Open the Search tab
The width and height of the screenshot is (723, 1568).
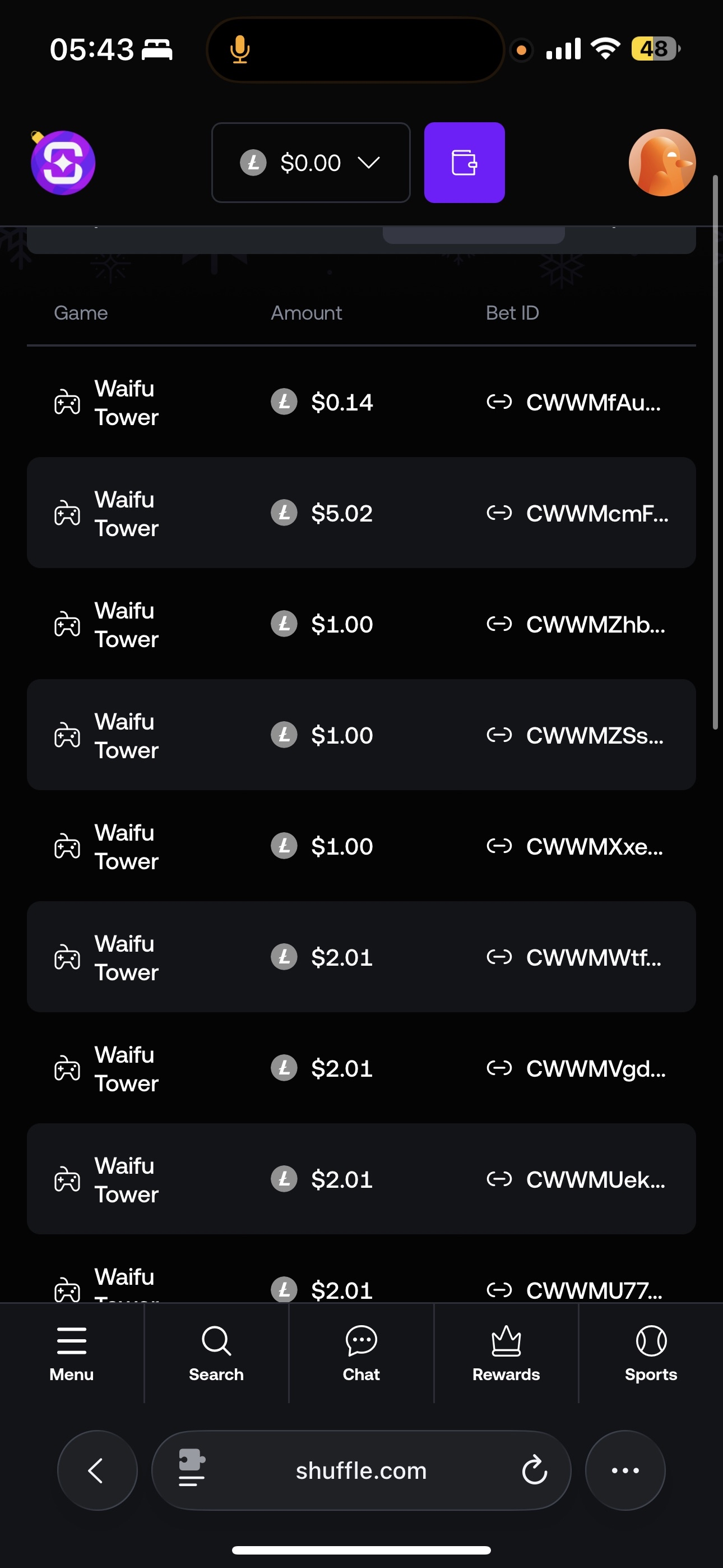[216, 1353]
